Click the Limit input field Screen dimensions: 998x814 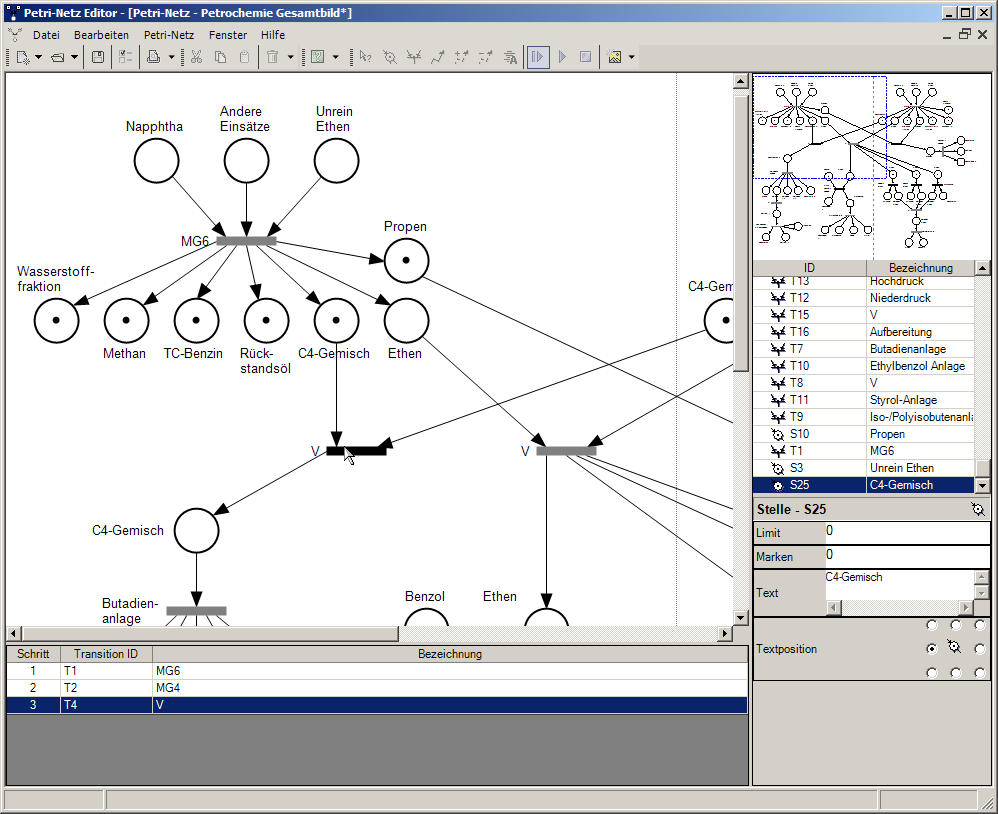coord(907,532)
